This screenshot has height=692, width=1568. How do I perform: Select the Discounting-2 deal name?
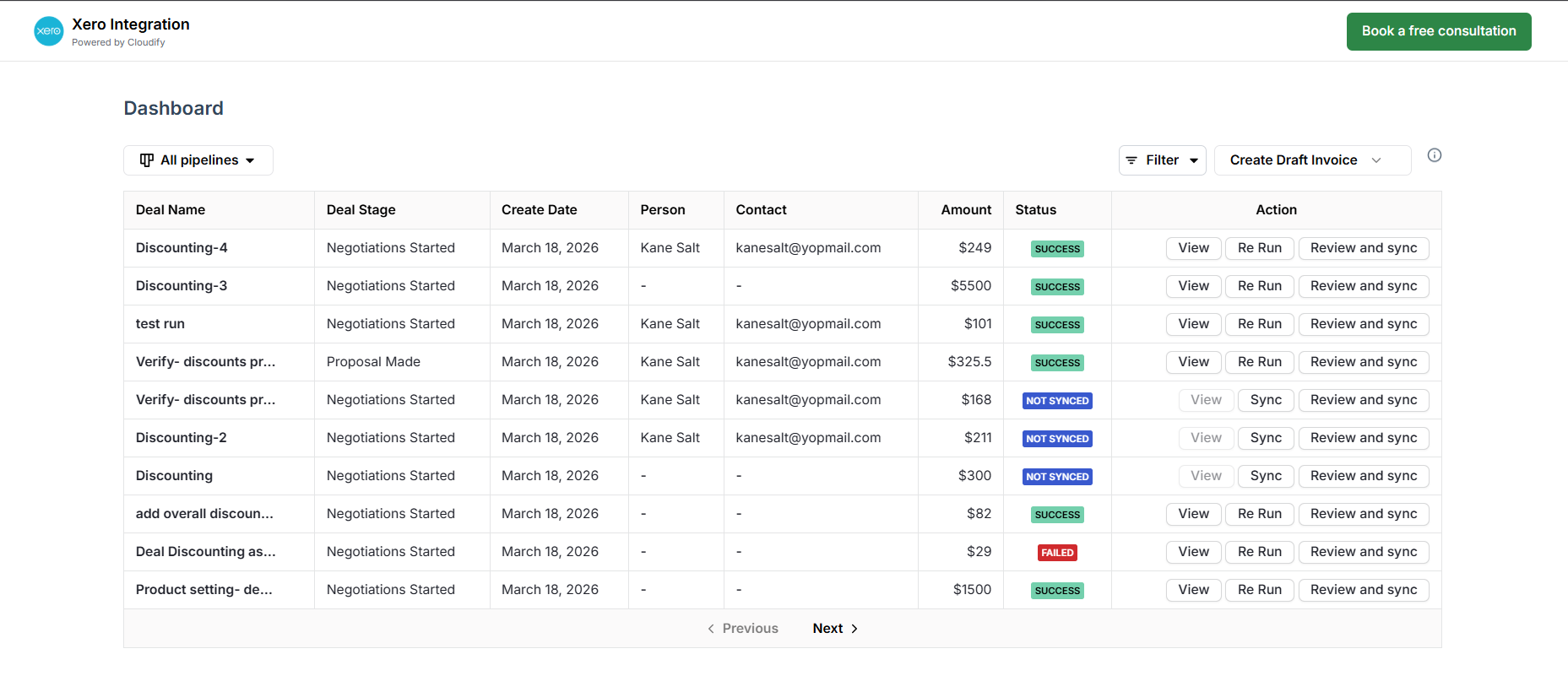182,438
